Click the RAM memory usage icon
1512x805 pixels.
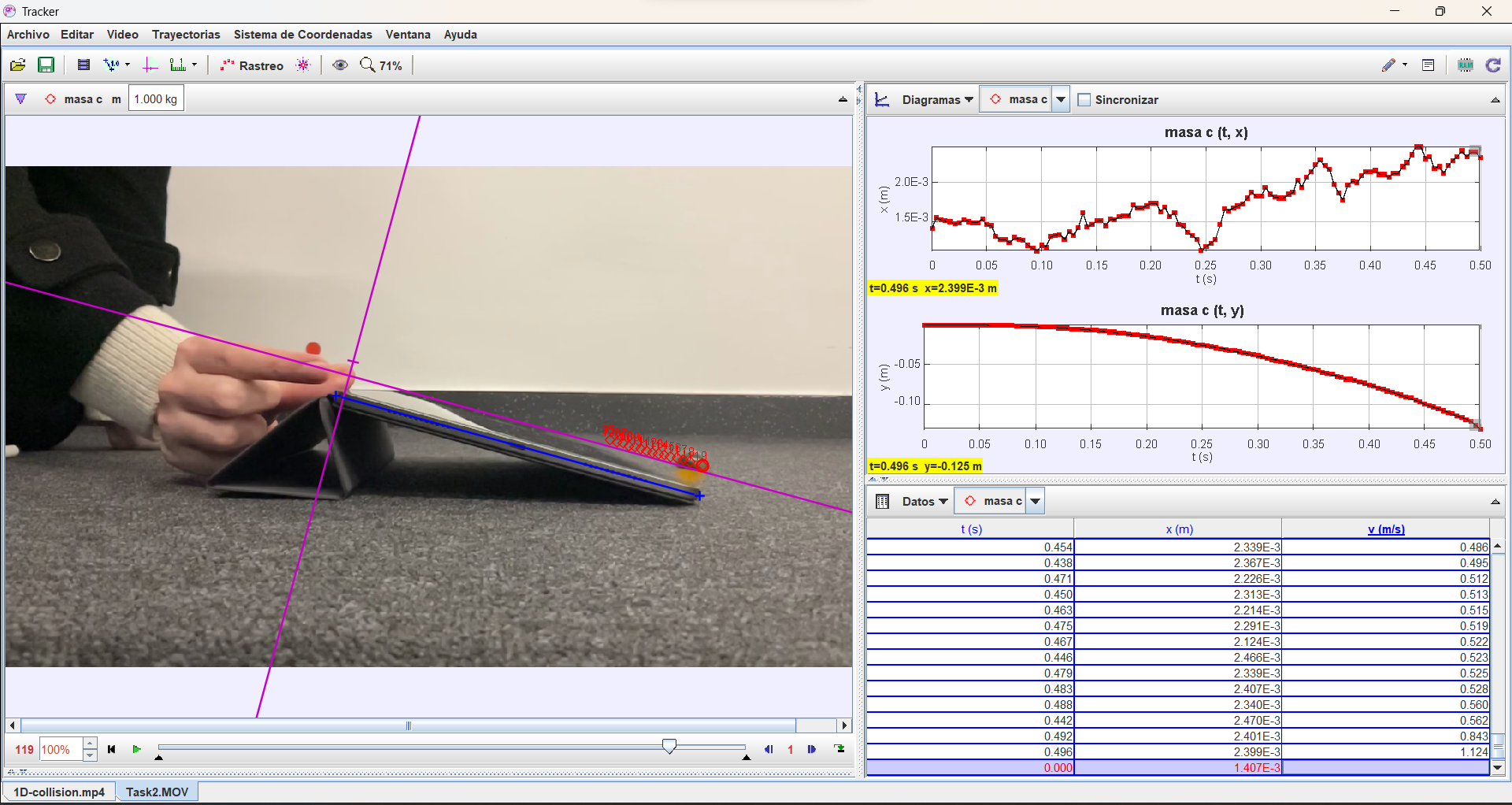click(x=1466, y=65)
